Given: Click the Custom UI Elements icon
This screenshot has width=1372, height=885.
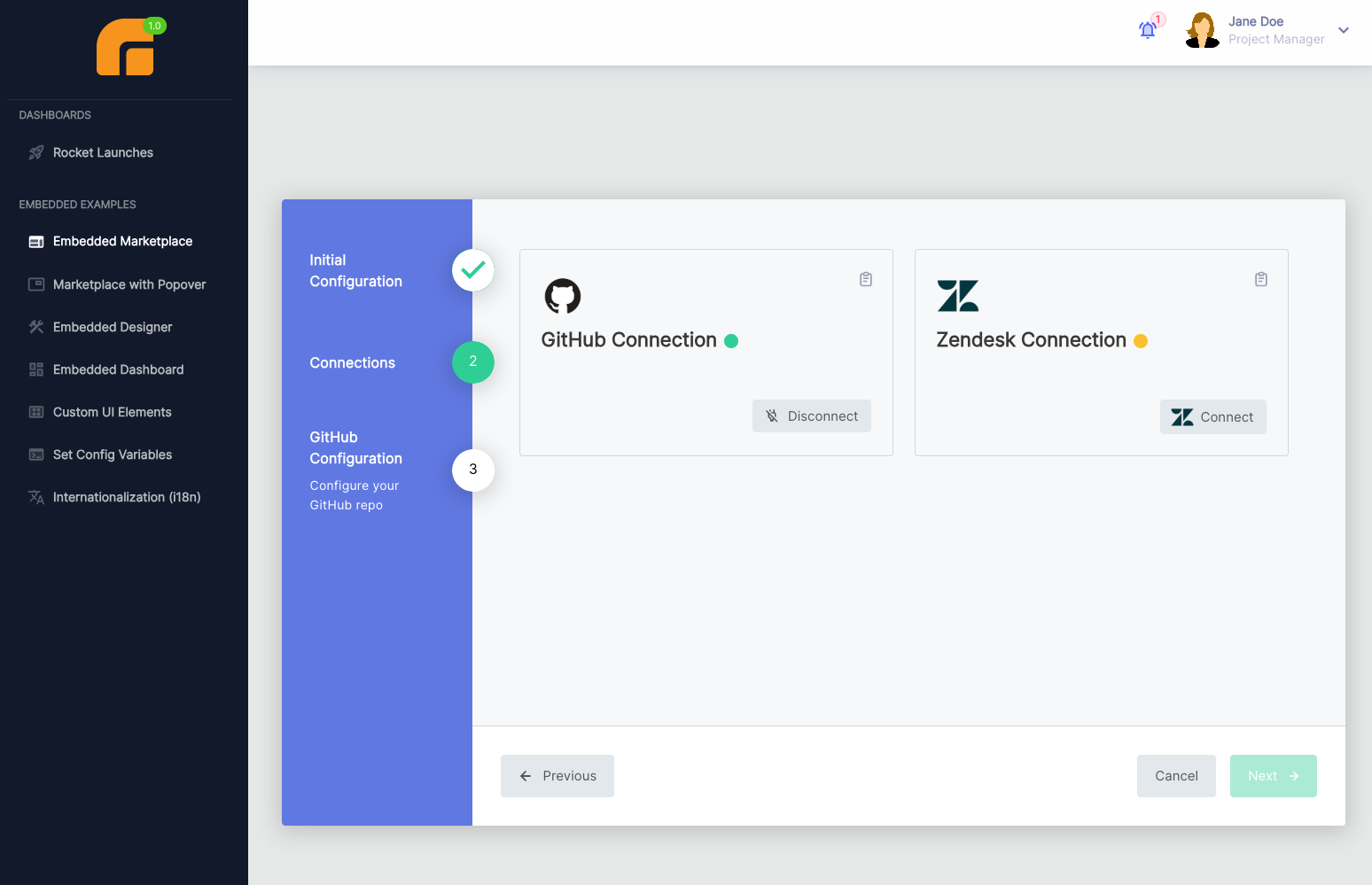Looking at the screenshot, I should 35,411.
